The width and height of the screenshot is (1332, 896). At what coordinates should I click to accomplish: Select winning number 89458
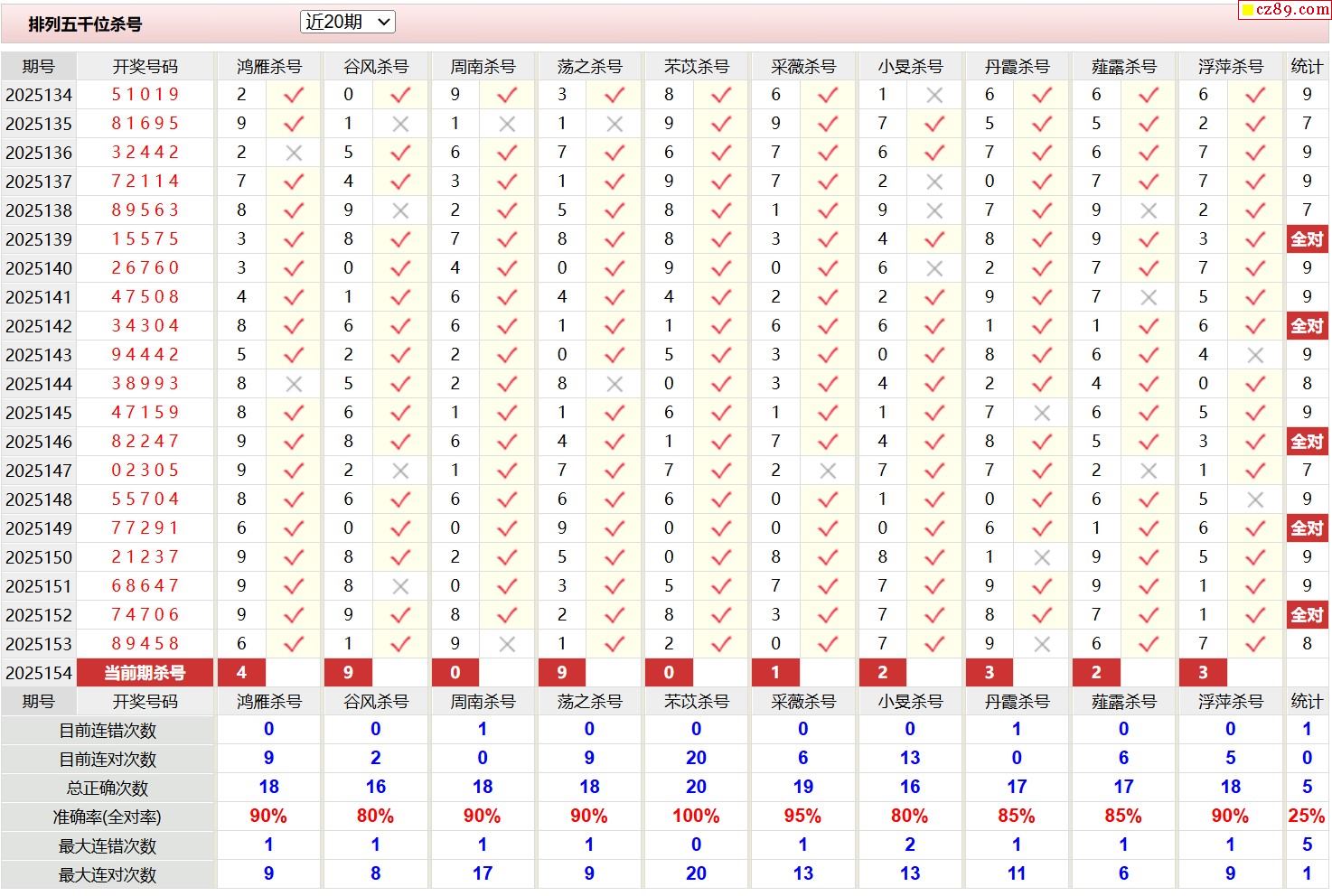[x=145, y=644]
